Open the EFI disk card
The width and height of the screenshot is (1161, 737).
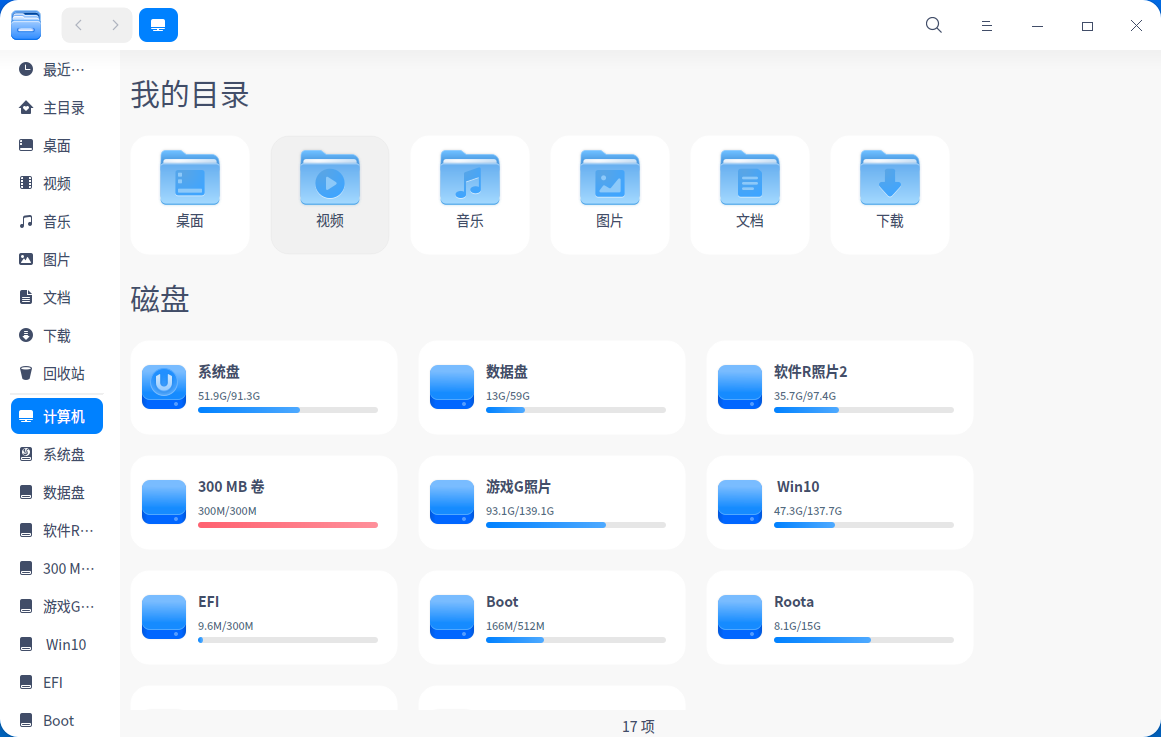263,617
